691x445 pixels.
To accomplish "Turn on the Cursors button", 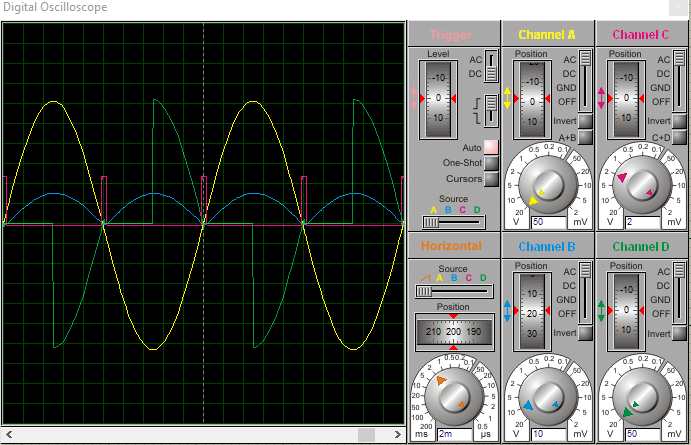I will point(491,179).
